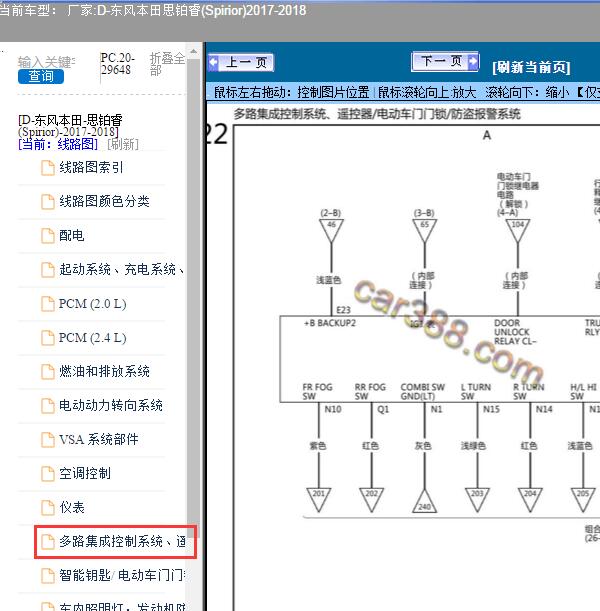Click the 查询 search button
Viewport: 600px width, 611px height.
(x=41, y=76)
